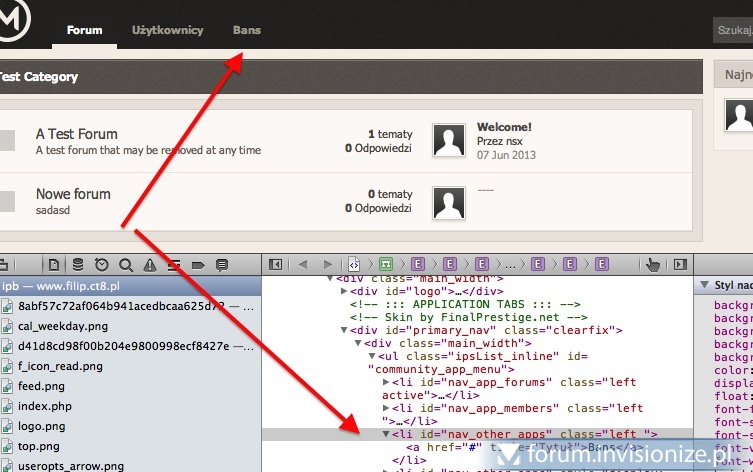This screenshot has height=472, width=753.
Task: Click the Breakpoints tag icon in inspector
Action: 198,265
